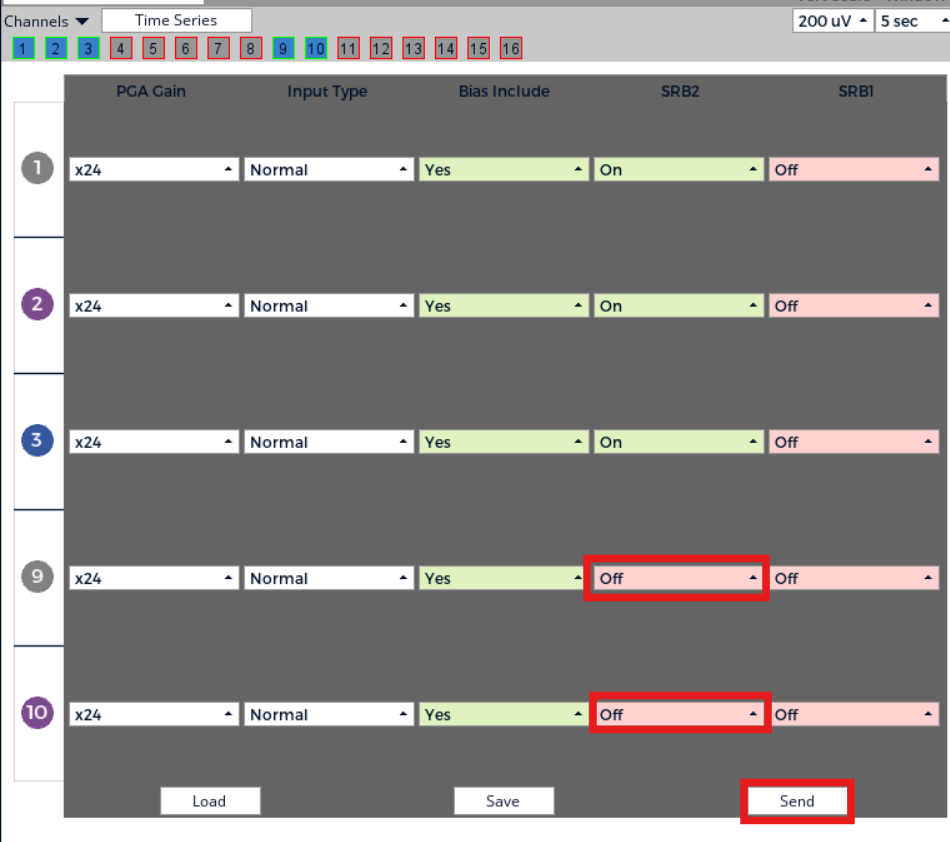Screen dimensions: 950x842
Task: Click the round channel 9 on/off icon
Action: pyautogui.click(x=38, y=577)
